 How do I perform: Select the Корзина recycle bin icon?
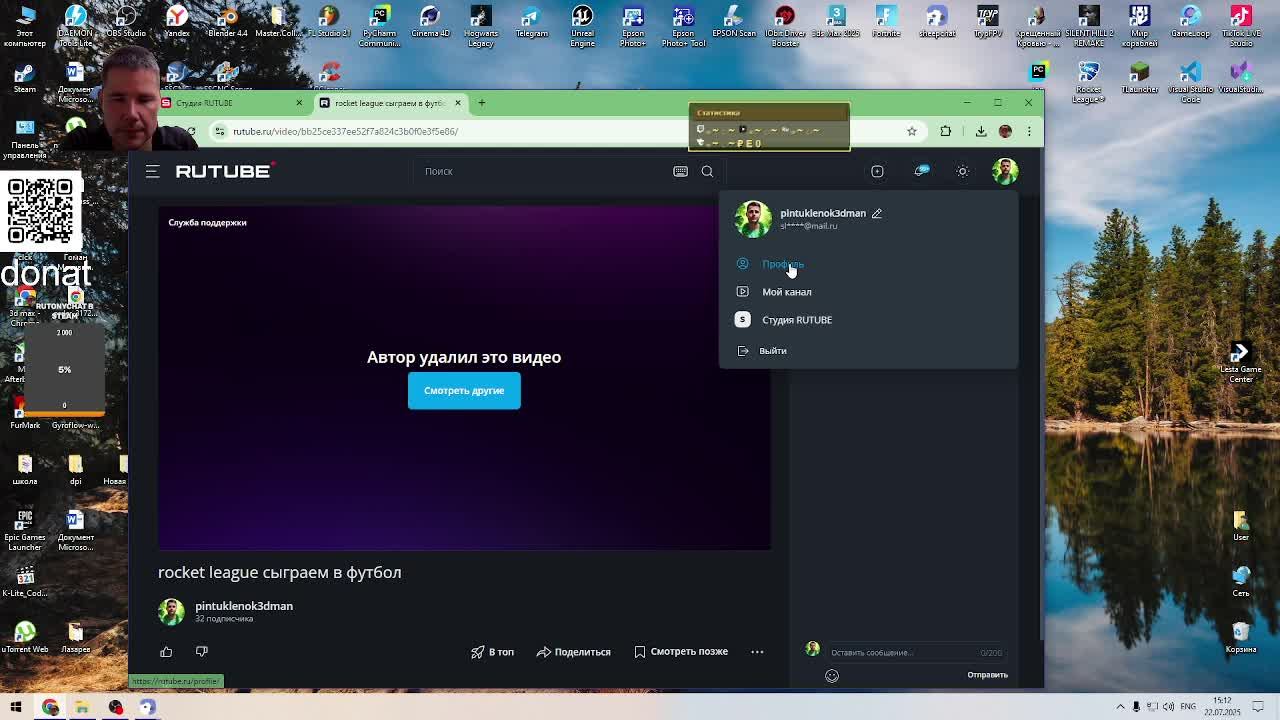(1241, 638)
